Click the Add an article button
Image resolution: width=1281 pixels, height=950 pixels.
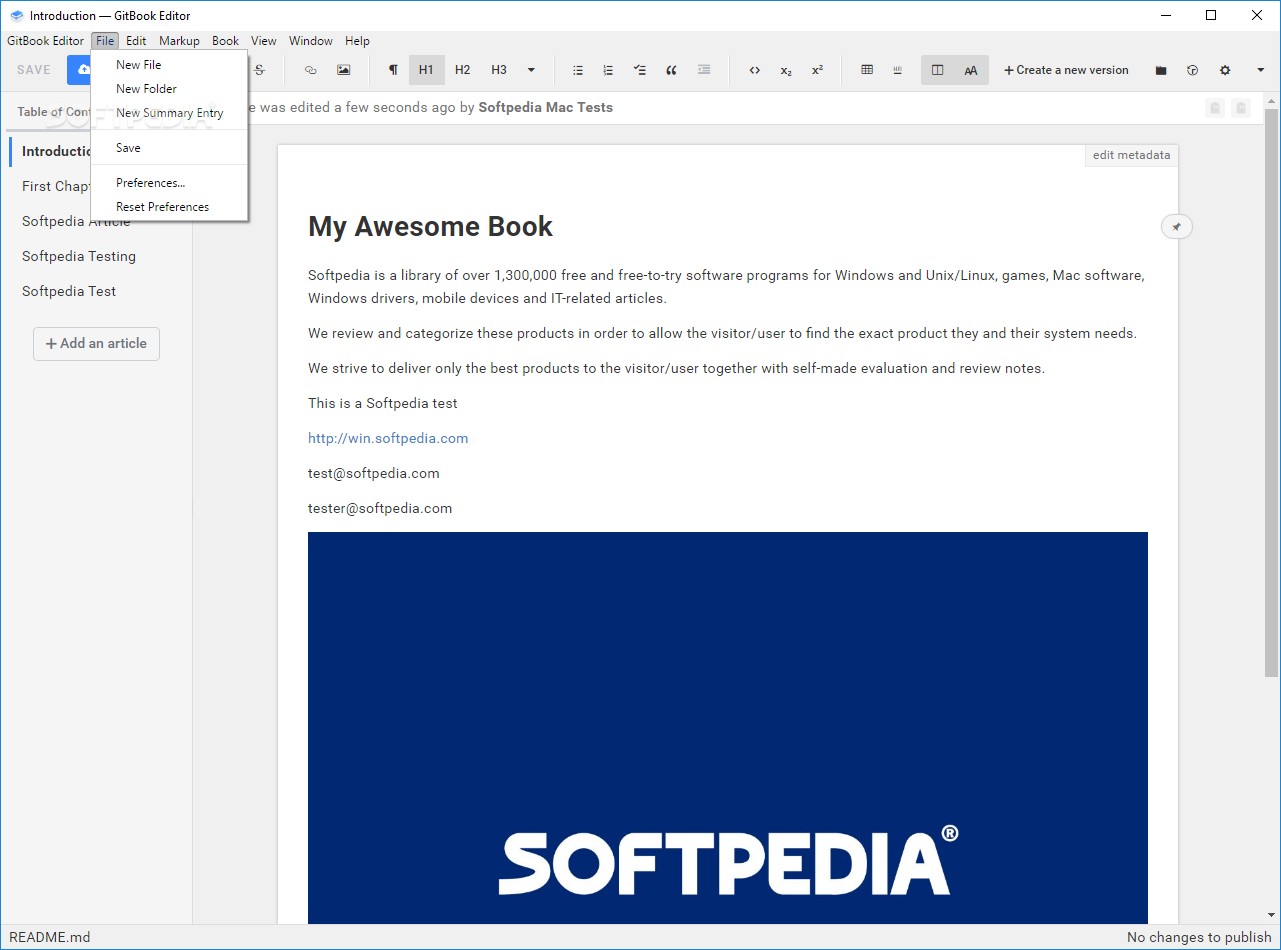pos(96,343)
